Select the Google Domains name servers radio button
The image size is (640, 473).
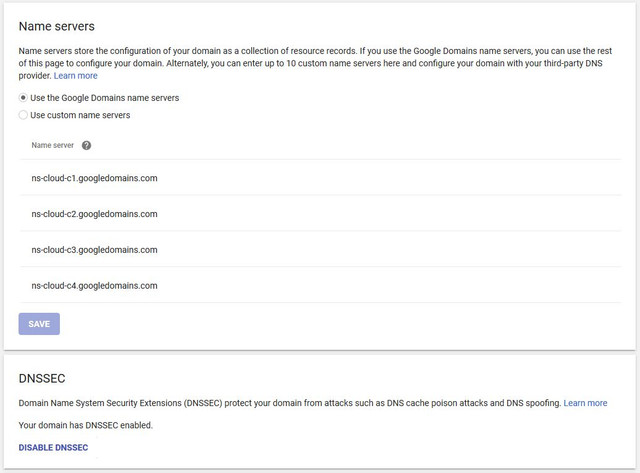[x=23, y=98]
